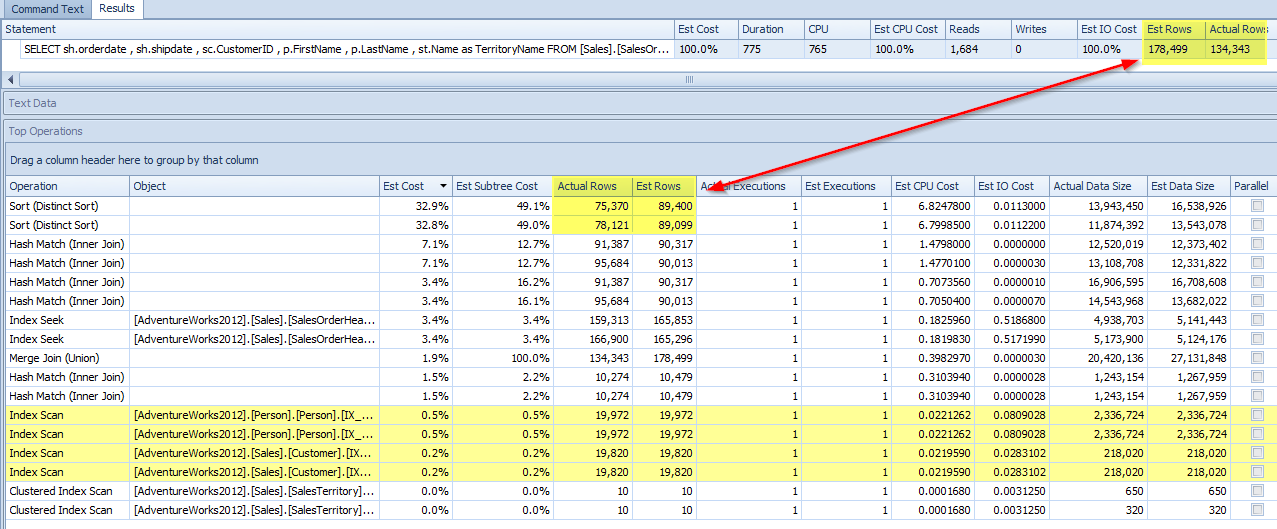This screenshot has width=1277, height=529.
Task: Click the Object column header
Action: coord(255,186)
